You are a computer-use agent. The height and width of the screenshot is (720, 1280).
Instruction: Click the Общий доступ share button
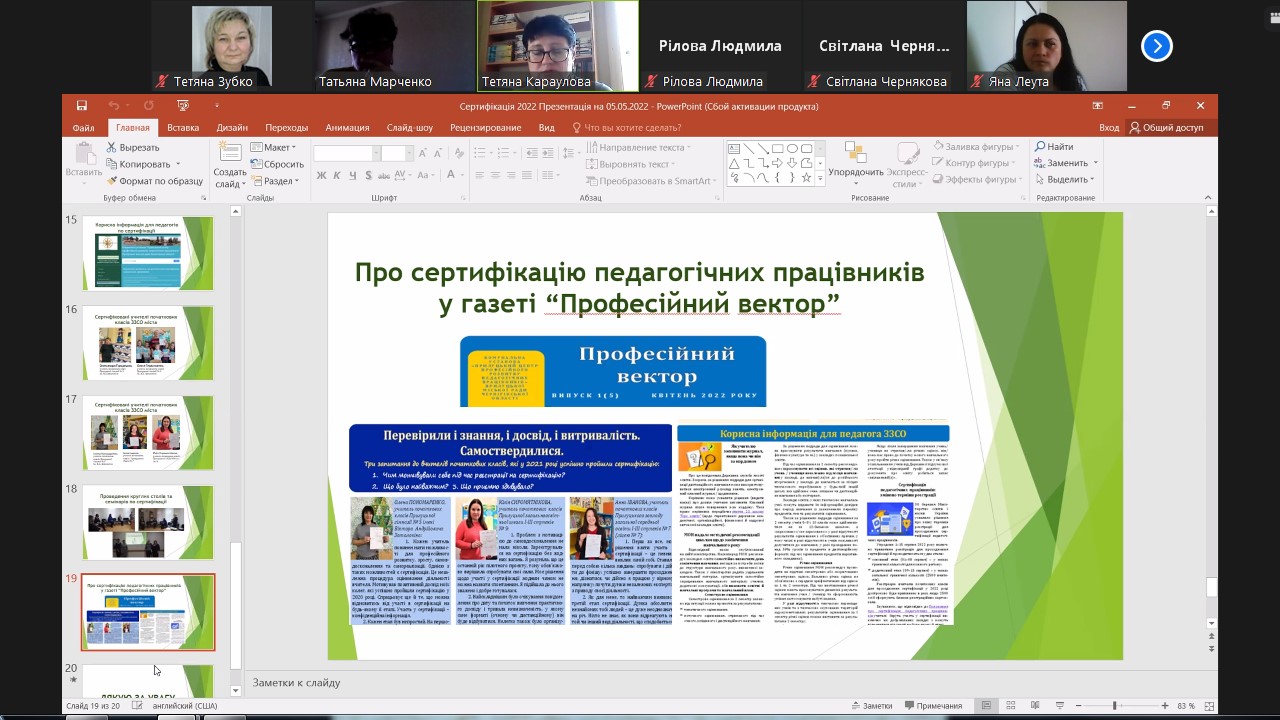[1166, 127]
